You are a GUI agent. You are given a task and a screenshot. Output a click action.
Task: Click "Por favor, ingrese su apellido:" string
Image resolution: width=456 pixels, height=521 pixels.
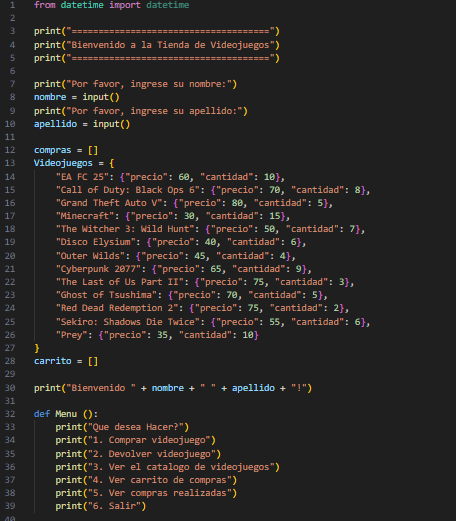154,111
